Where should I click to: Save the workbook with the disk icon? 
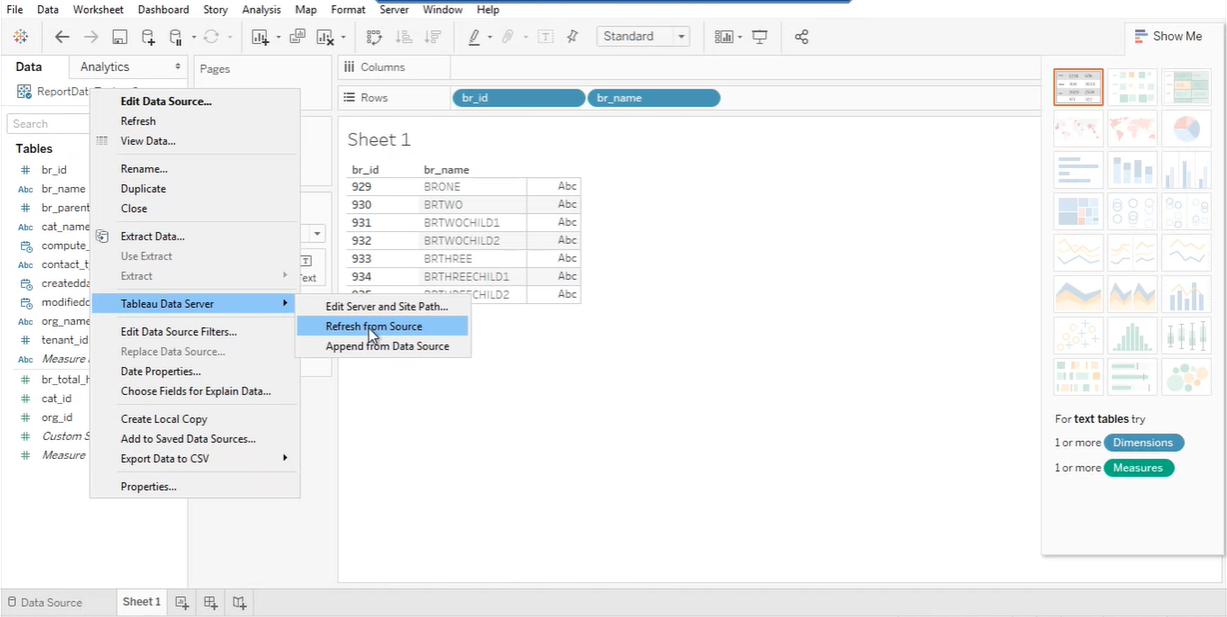click(120, 37)
